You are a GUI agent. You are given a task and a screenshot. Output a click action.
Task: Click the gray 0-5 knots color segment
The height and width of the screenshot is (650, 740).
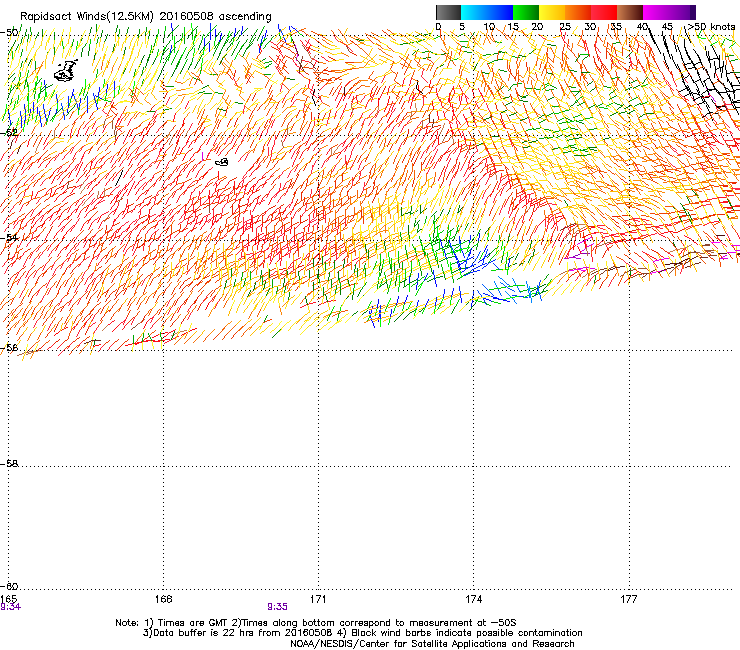(x=448, y=12)
